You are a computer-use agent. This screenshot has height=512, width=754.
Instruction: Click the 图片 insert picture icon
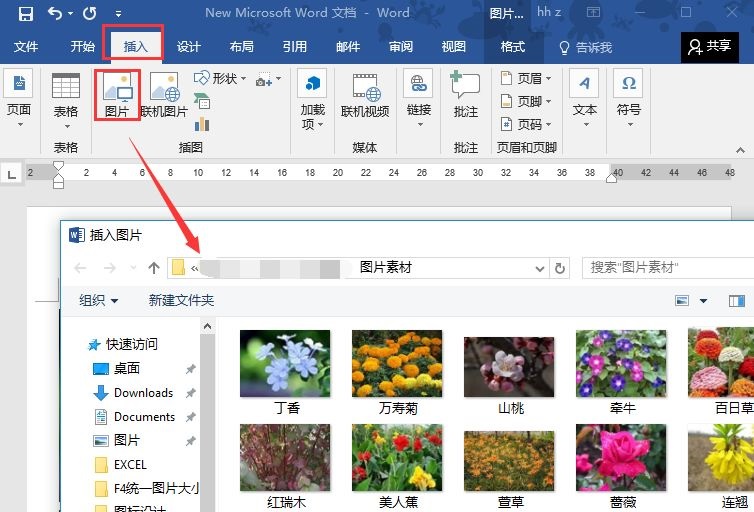tap(117, 95)
